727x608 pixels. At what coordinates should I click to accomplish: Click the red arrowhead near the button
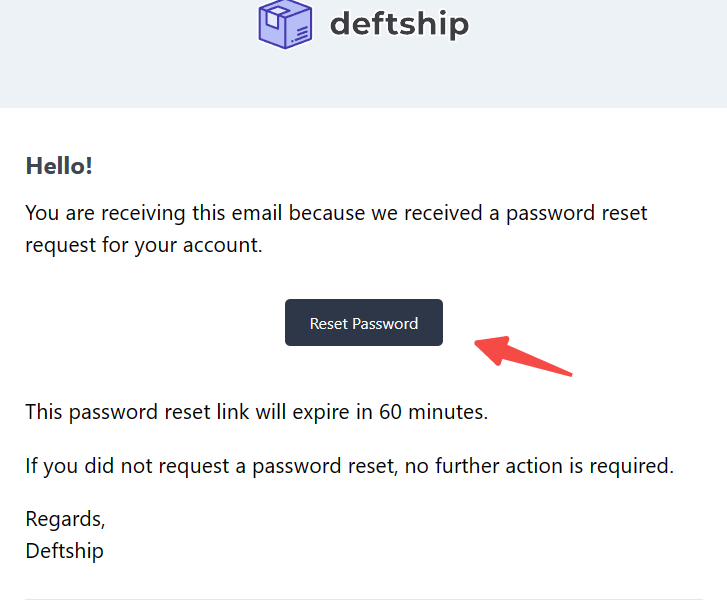[x=492, y=349]
